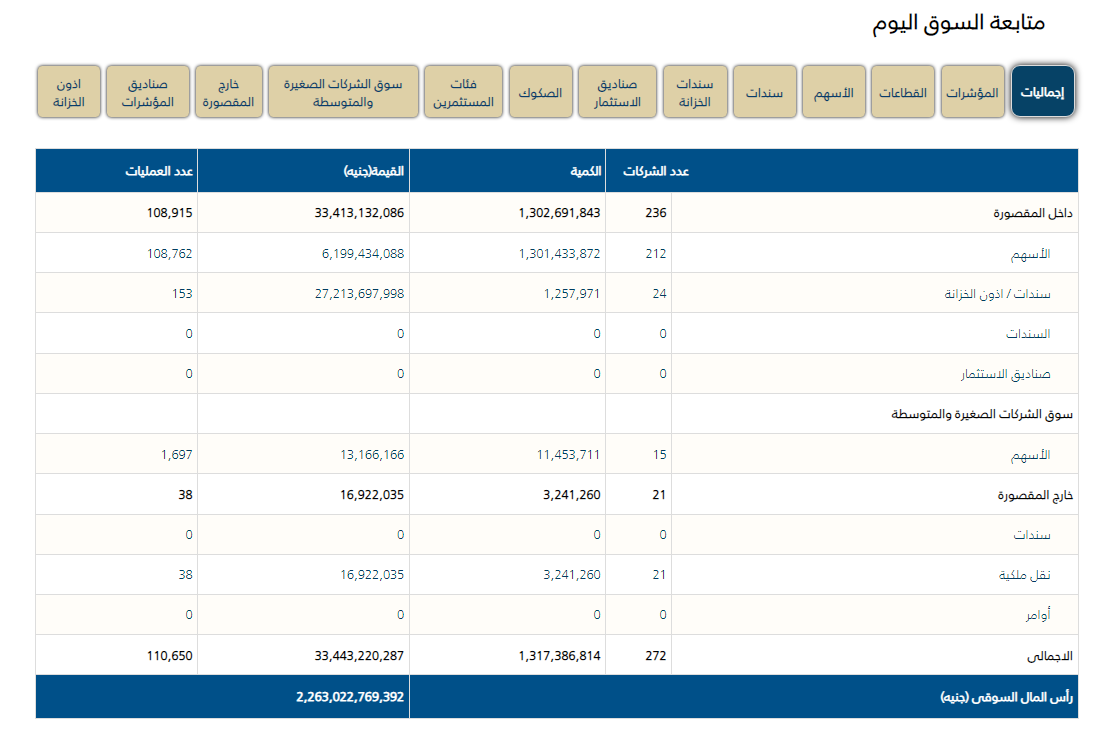Viewport: 1101px width, 737px height.
Task: Open the خارج المقصورة (OTC) tab
Action: (x=229, y=91)
